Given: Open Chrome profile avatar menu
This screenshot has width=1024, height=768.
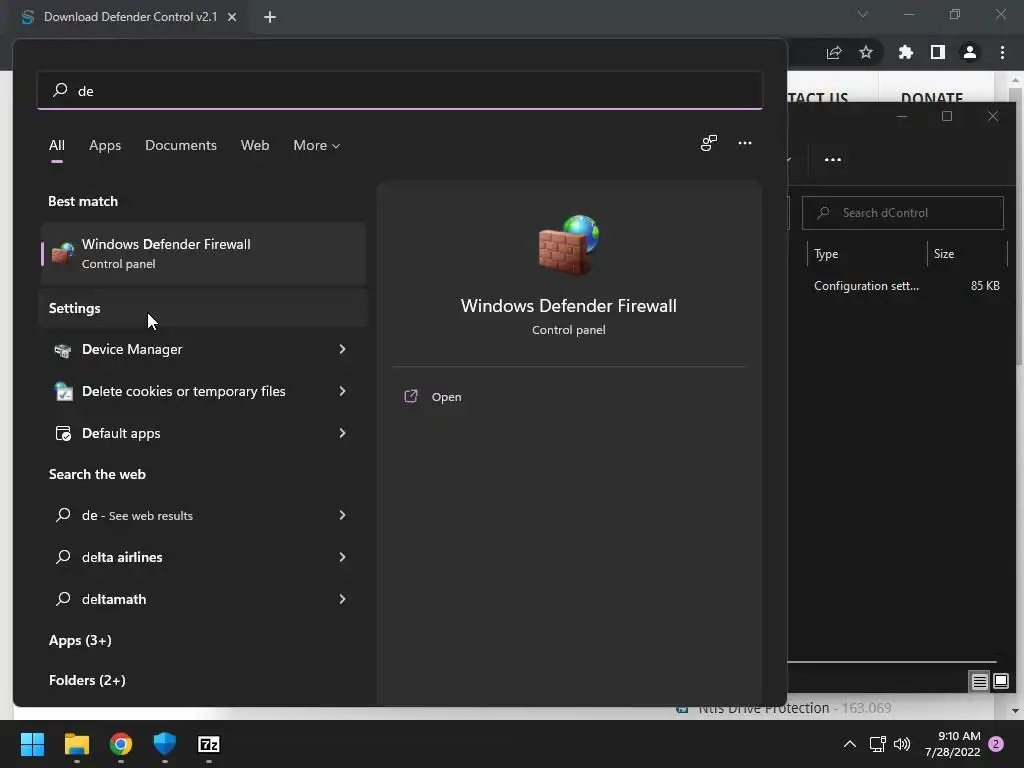Looking at the screenshot, I should click(970, 52).
